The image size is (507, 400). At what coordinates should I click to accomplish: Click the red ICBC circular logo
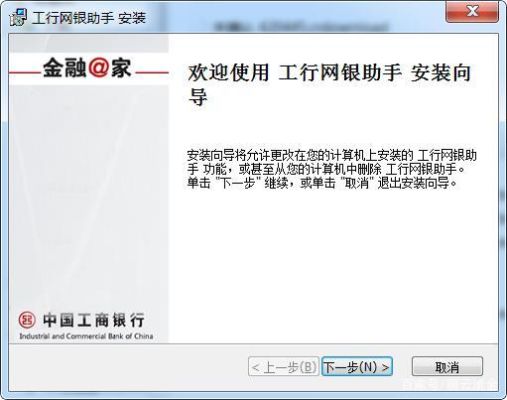point(27,321)
